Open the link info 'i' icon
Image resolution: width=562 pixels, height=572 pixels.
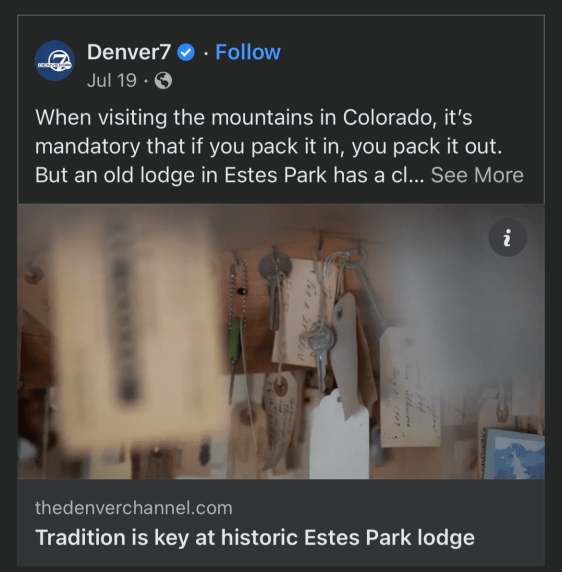tap(507, 237)
